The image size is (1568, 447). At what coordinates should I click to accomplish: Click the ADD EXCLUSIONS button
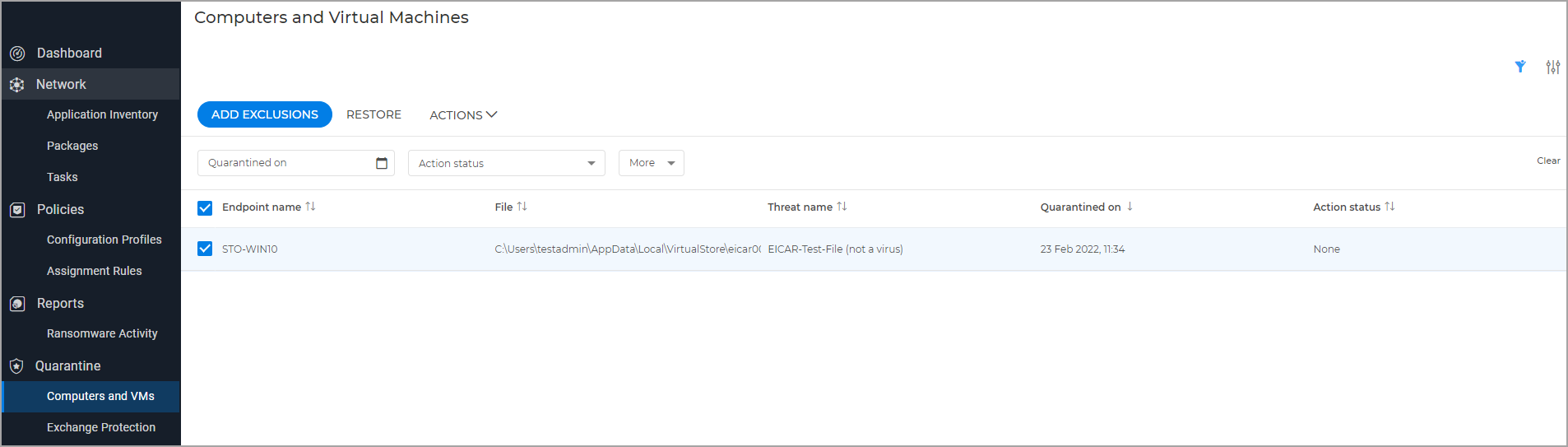[x=264, y=114]
